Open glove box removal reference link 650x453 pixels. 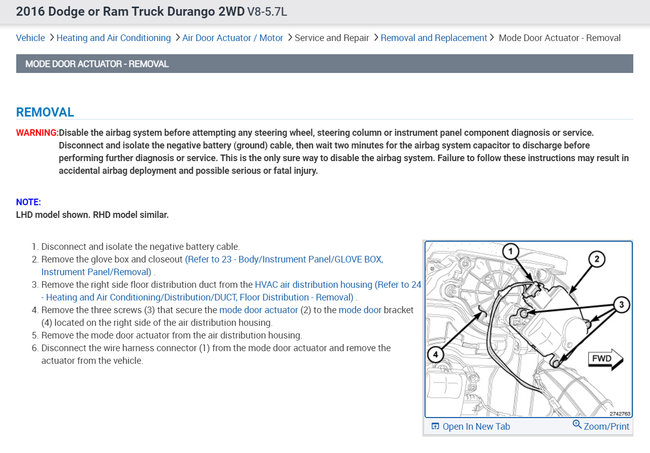click(x=212, y=266)
